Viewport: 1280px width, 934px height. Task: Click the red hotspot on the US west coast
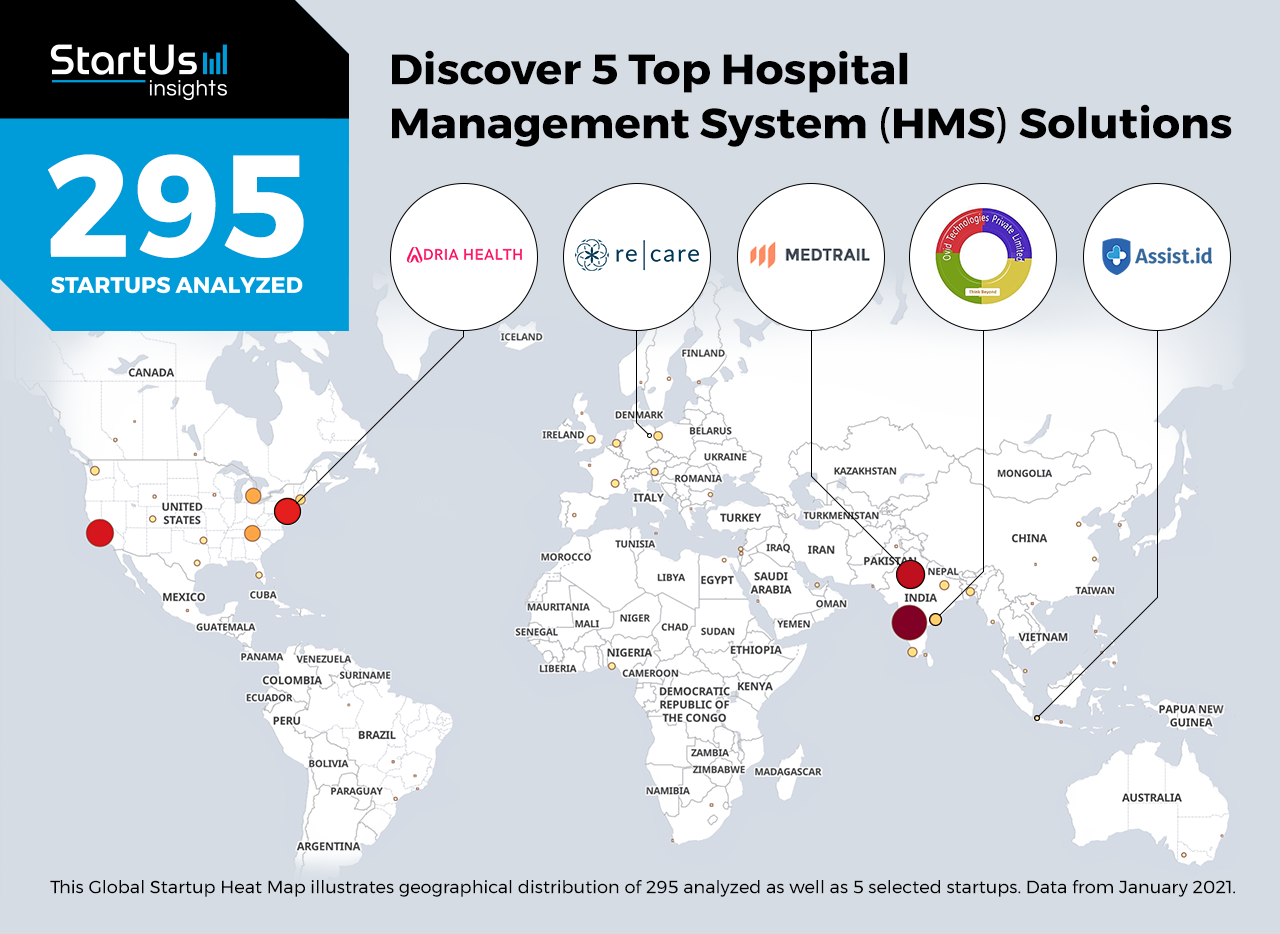point(99,533)
